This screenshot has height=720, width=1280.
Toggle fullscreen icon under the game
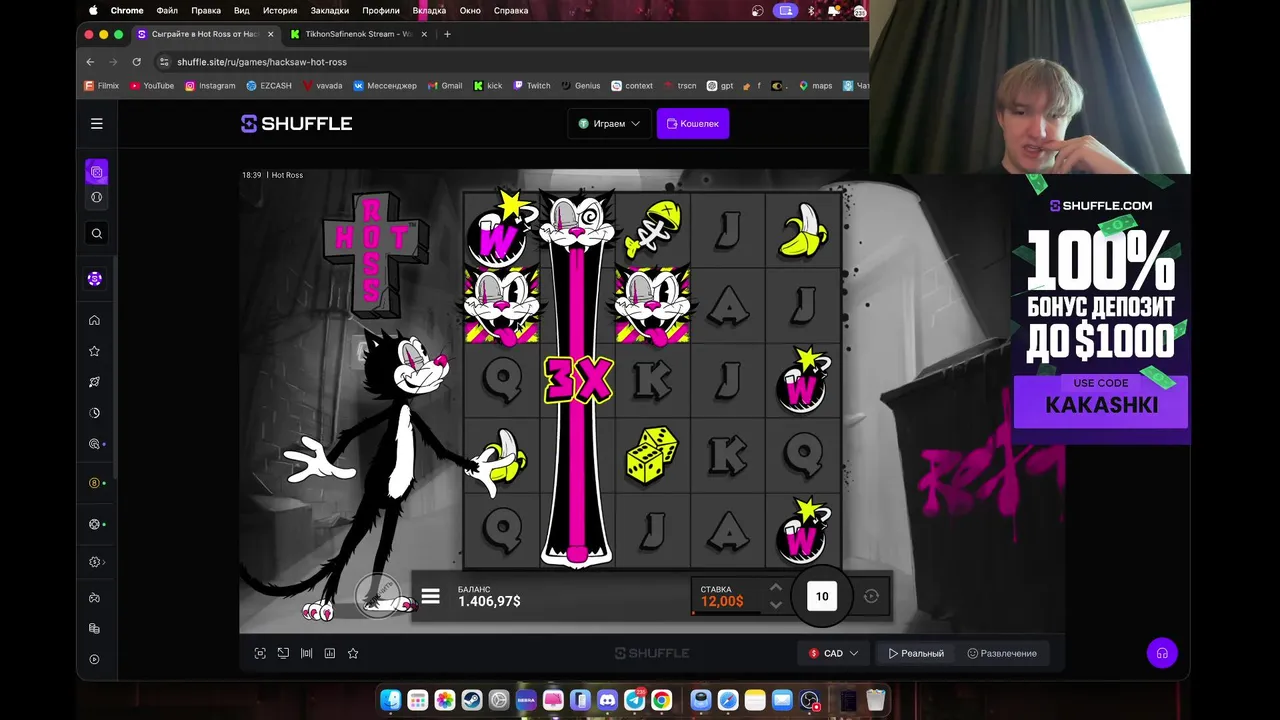(260, 653)
